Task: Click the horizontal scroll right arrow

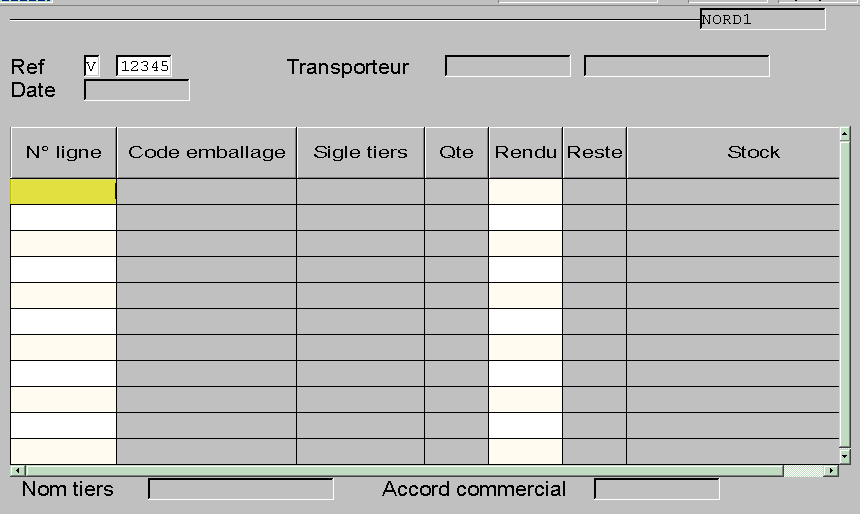Action: (x=831, y=471)
